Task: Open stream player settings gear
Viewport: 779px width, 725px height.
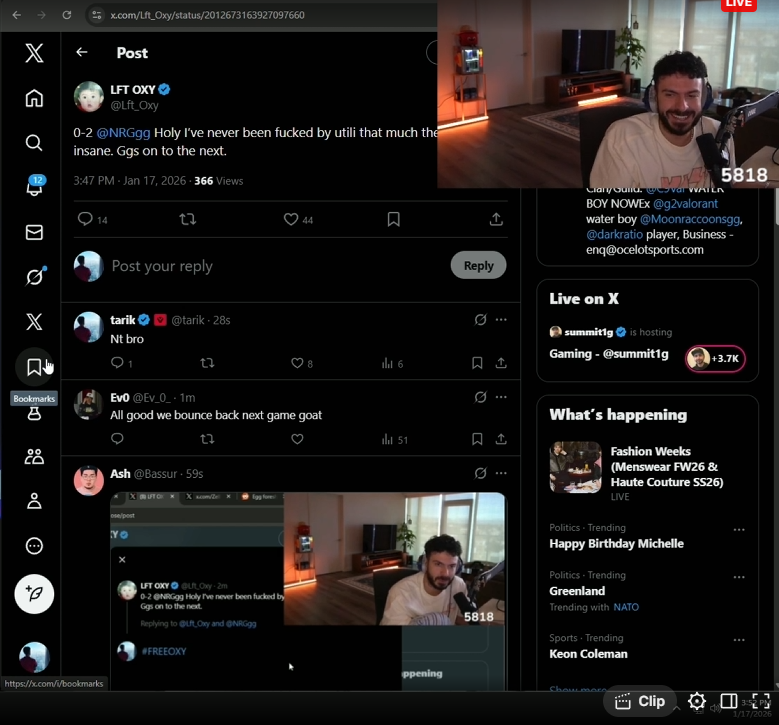Action: point(697,701)
